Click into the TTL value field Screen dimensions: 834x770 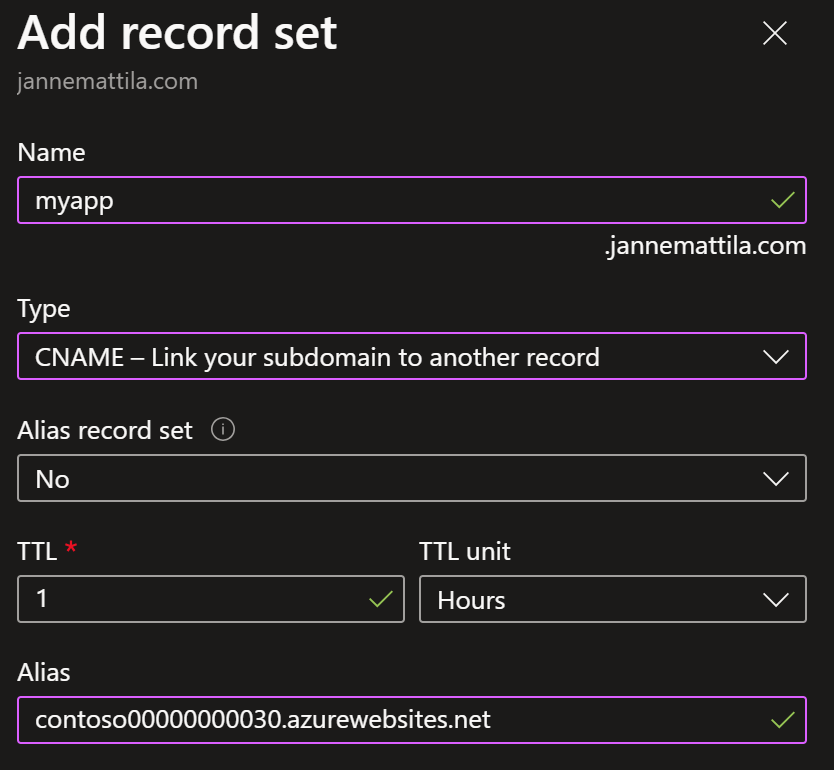(x=211, y=599)
